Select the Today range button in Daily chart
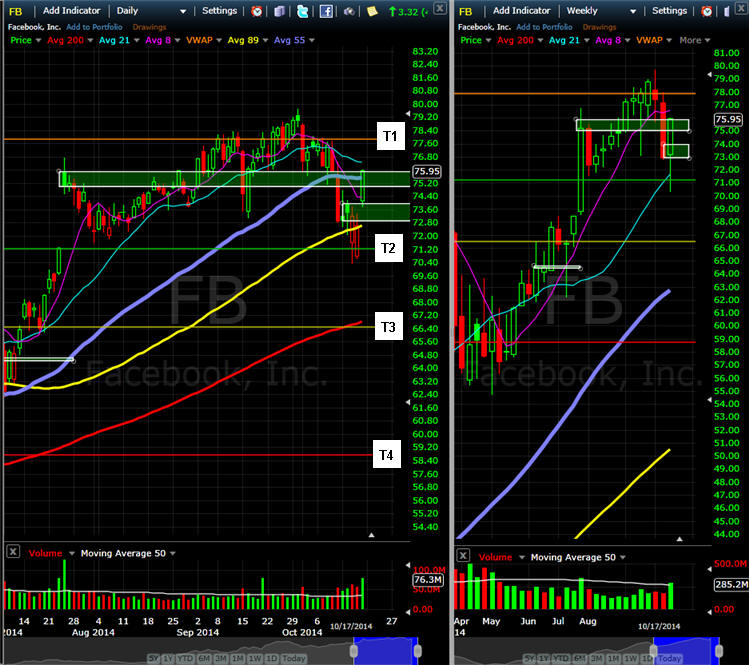The width and height of the screenshot is (749, 665). (293, 658)
